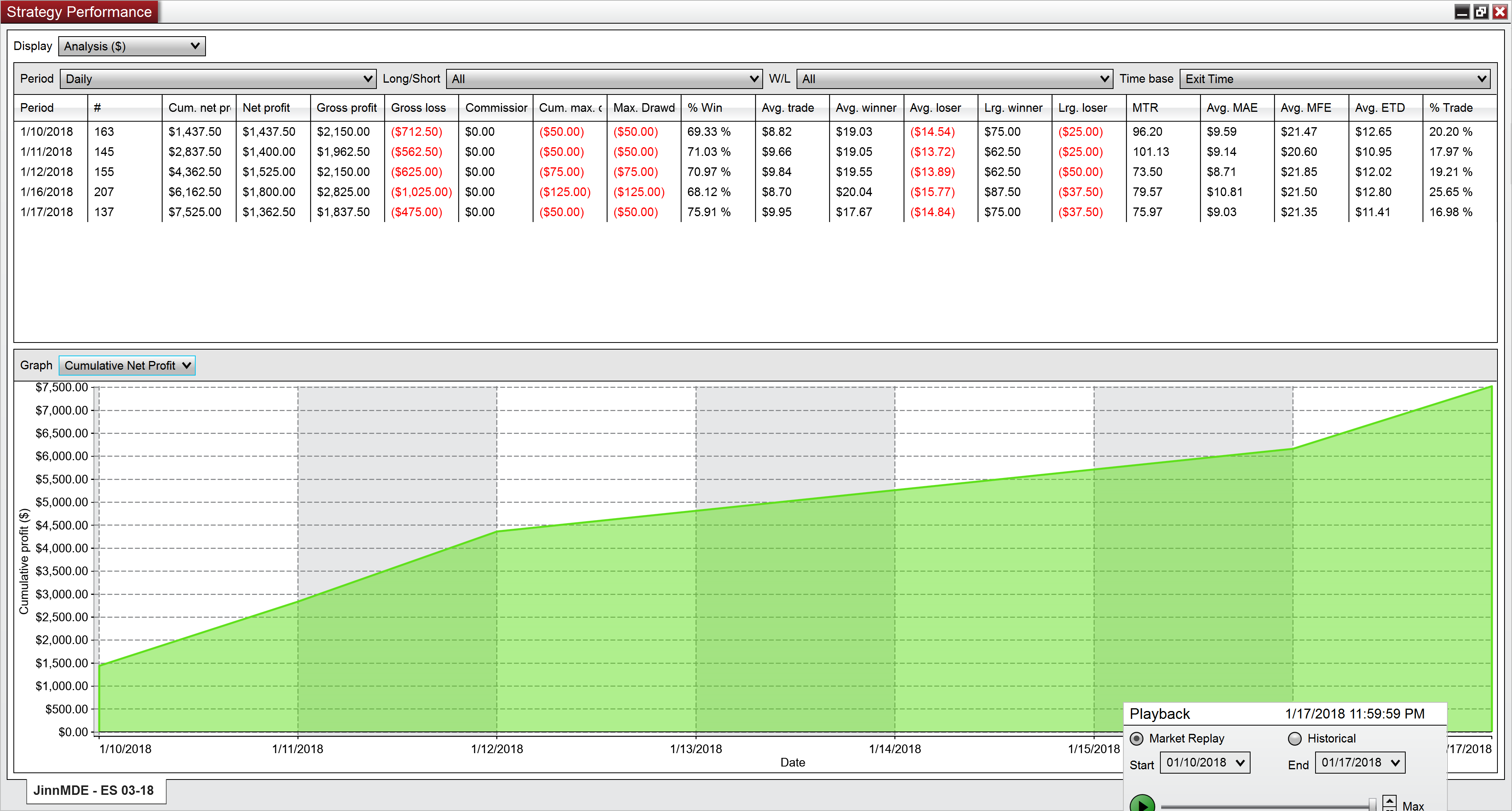Viewport: 1512px width, 811px height.
Task: Open the playback End date picker
Action: click(x=1359, y=762)
